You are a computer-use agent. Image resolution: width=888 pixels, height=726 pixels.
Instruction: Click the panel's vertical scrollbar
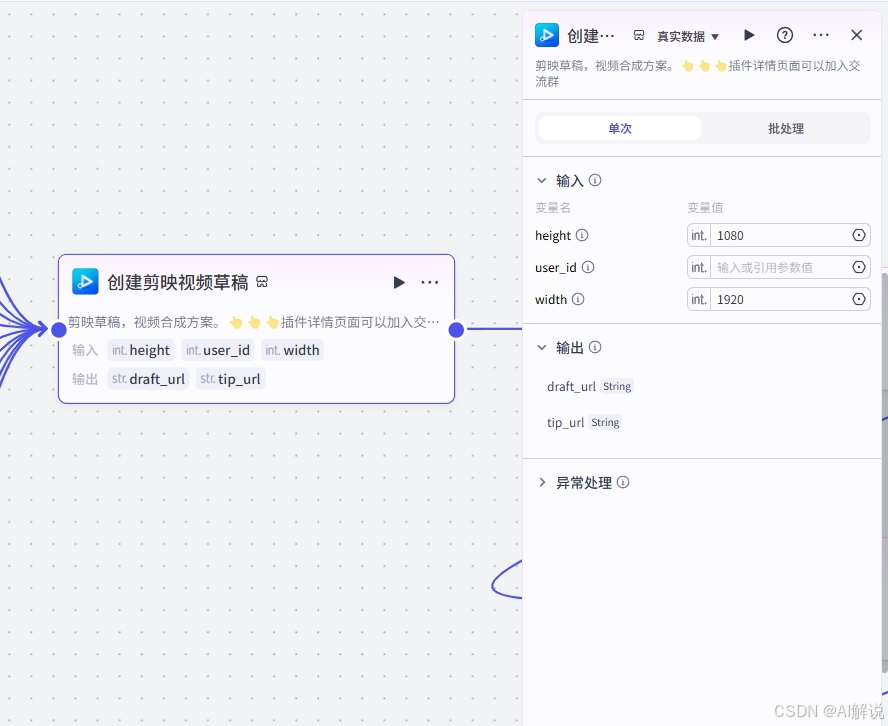tap(885, 473)
